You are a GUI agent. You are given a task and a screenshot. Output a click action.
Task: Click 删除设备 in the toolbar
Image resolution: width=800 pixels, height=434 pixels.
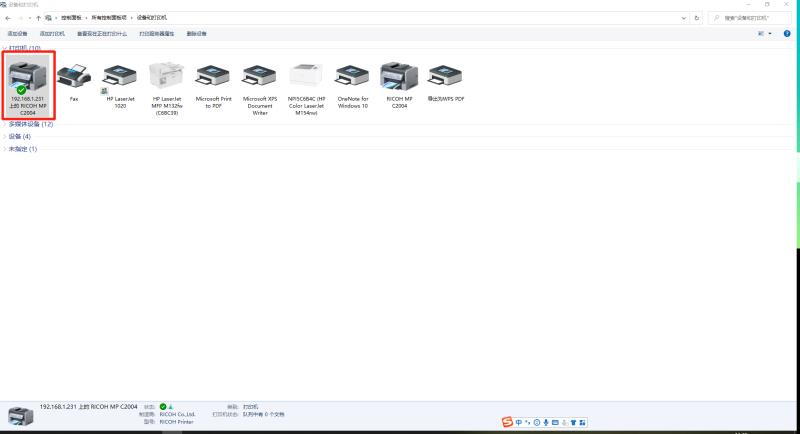[196, 34]
